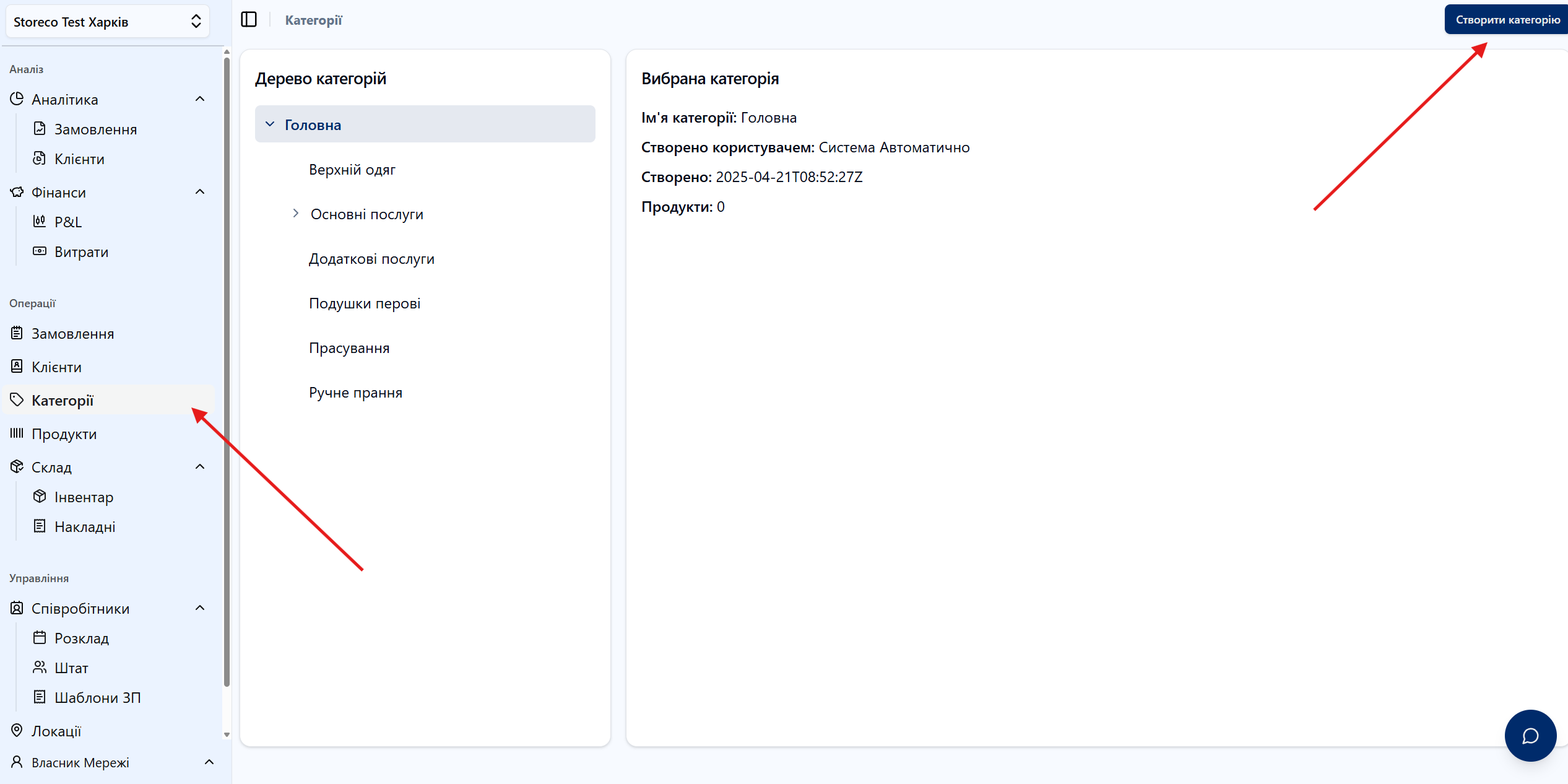Image resolution: width=1568 pixels, height=784 pixels.
Task: Open the P&L finance page
Action: point(68,222)
